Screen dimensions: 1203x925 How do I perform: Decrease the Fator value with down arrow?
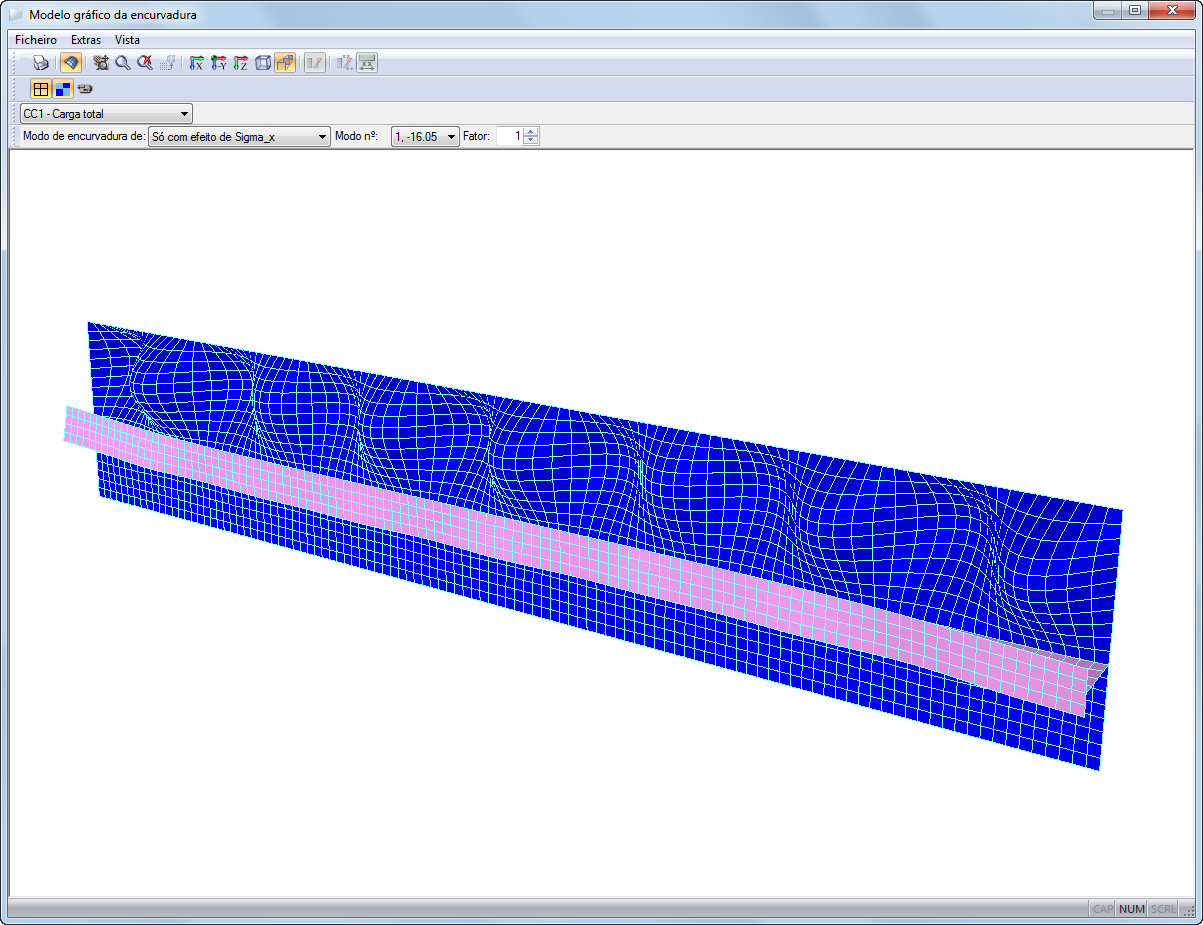point(531,141)
